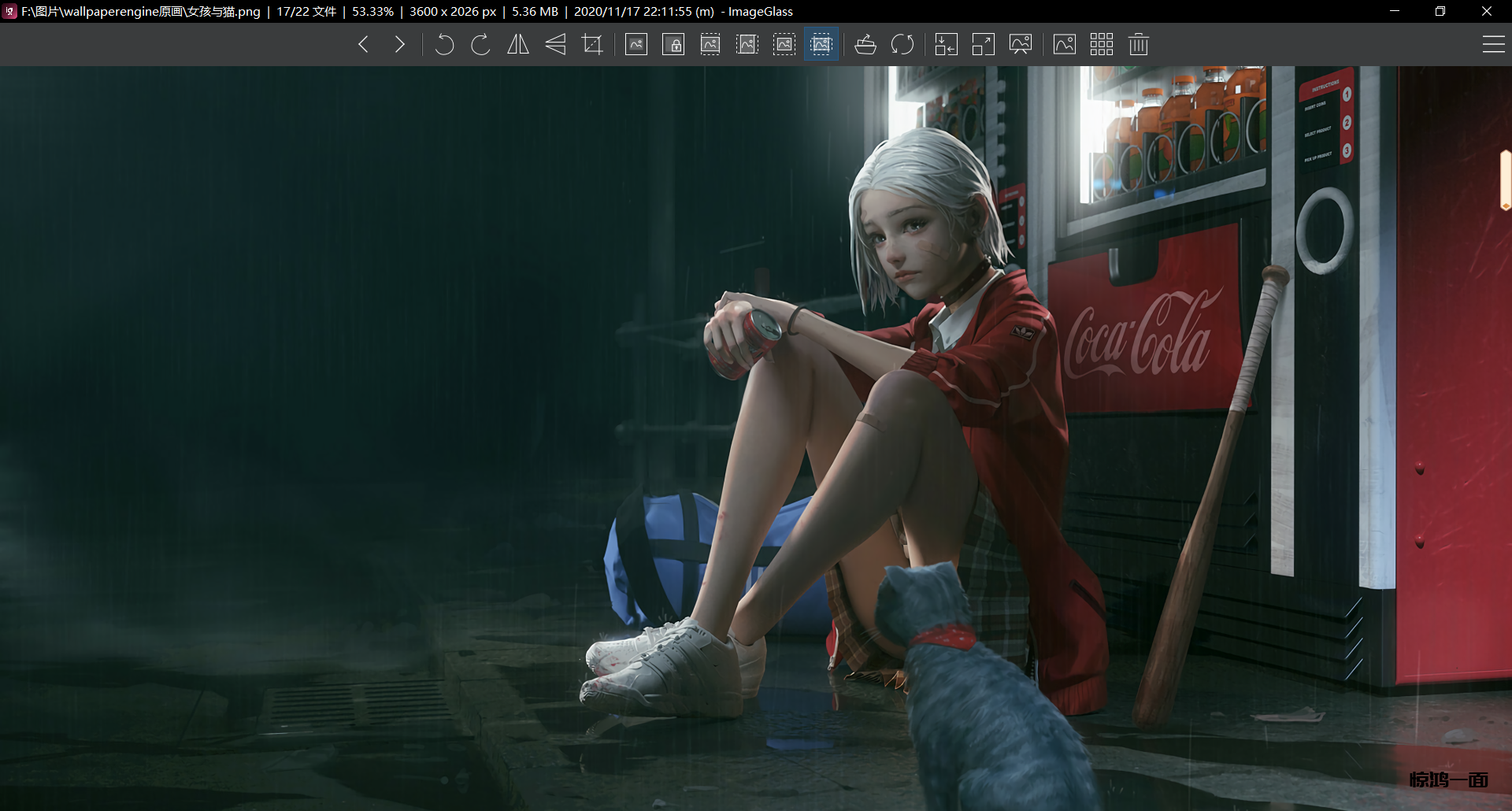Toggle the Lock zoom ratio mode
This screenshot has height=811, width=1512.
[673, 45]
